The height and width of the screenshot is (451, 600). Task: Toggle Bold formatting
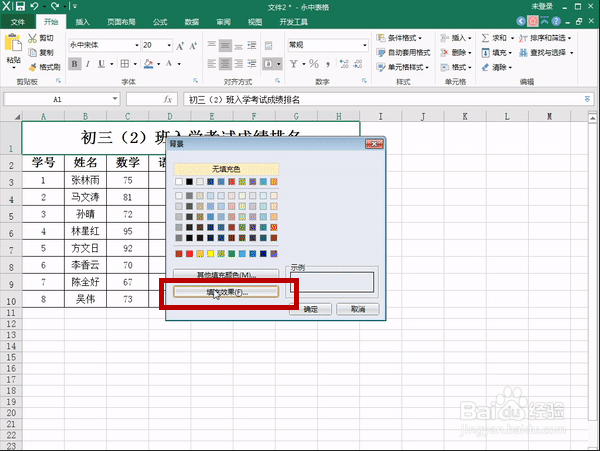coord(75,64)
